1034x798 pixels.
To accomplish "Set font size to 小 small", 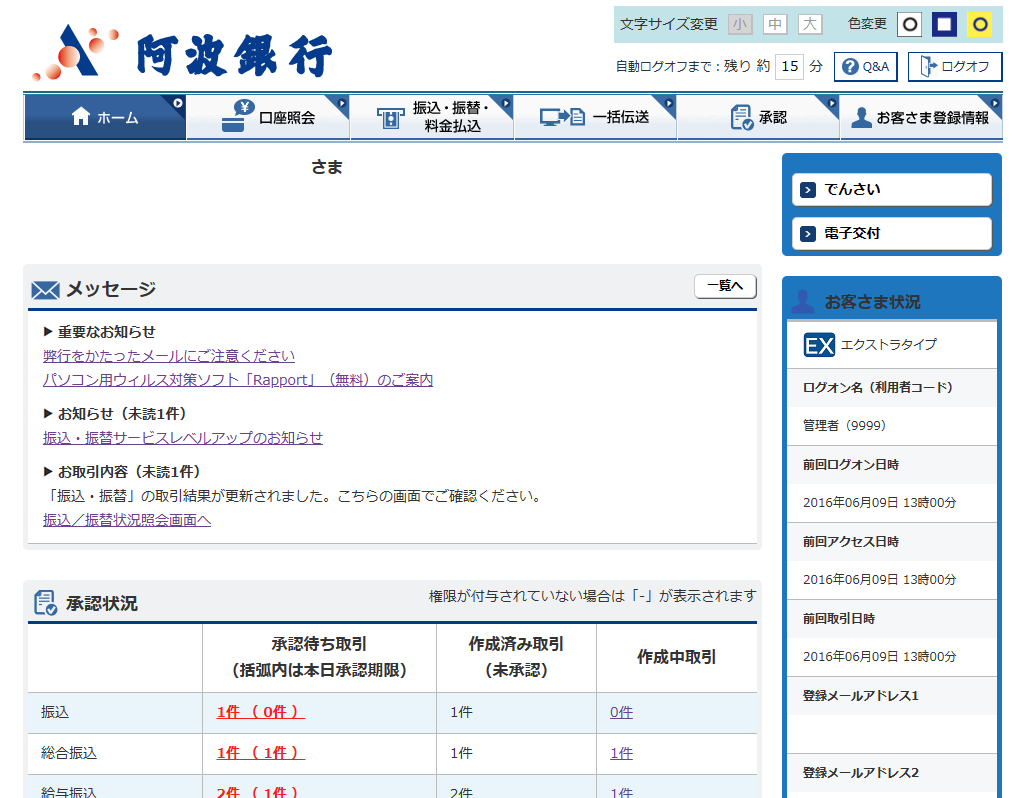I will (740, 24).
